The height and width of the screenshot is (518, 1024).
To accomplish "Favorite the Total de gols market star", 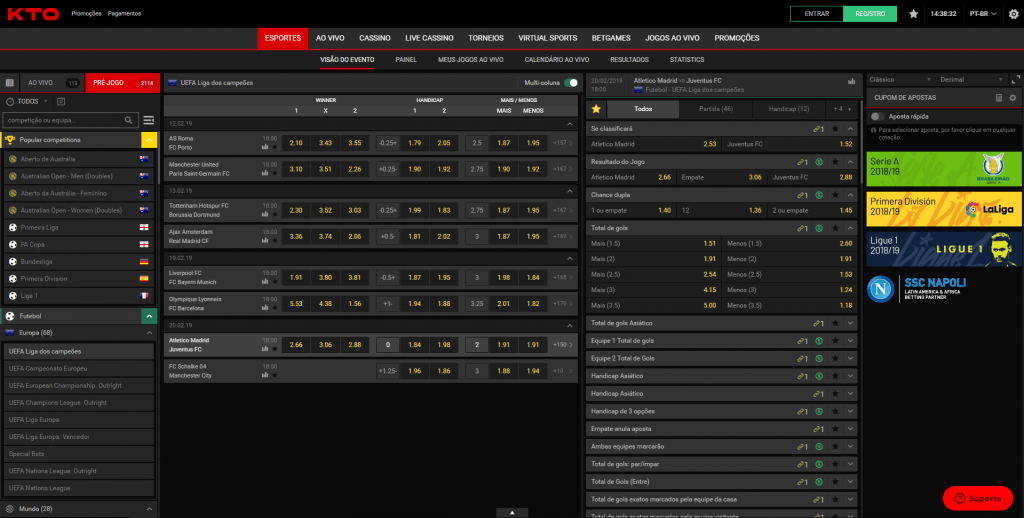I will click(x=835, y=228).
